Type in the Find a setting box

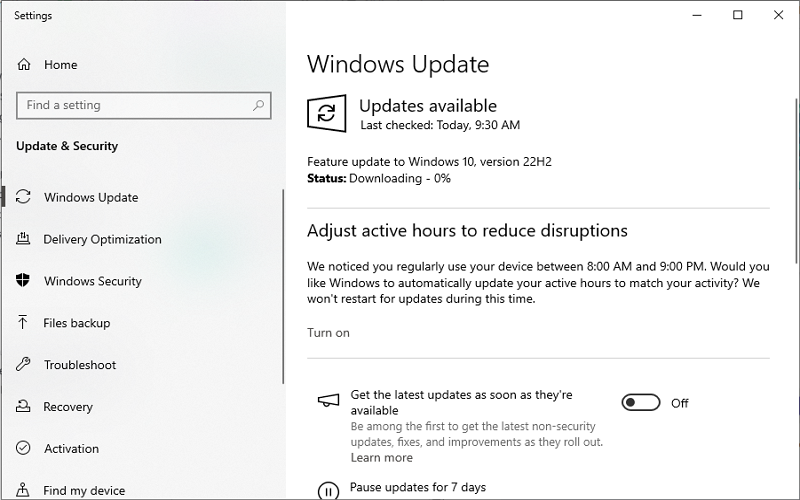[130, 105]
